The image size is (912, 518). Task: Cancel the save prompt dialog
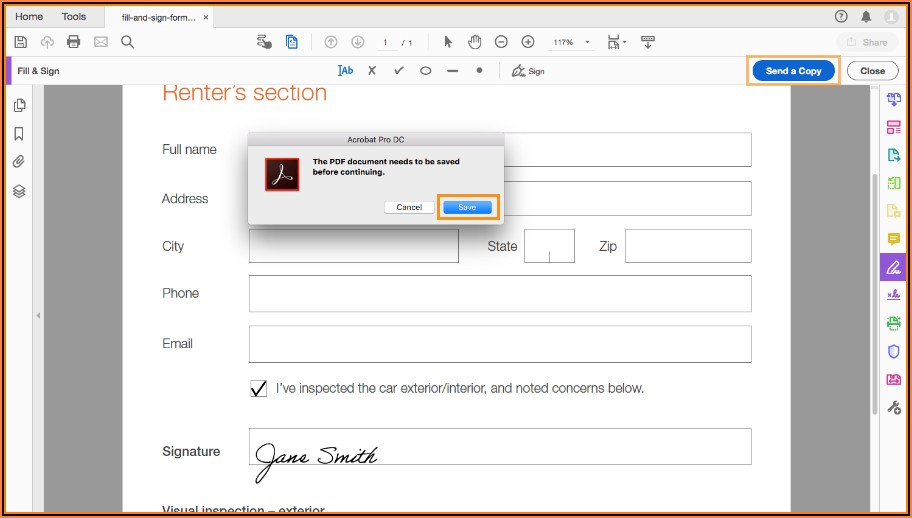tap(409, 207)
